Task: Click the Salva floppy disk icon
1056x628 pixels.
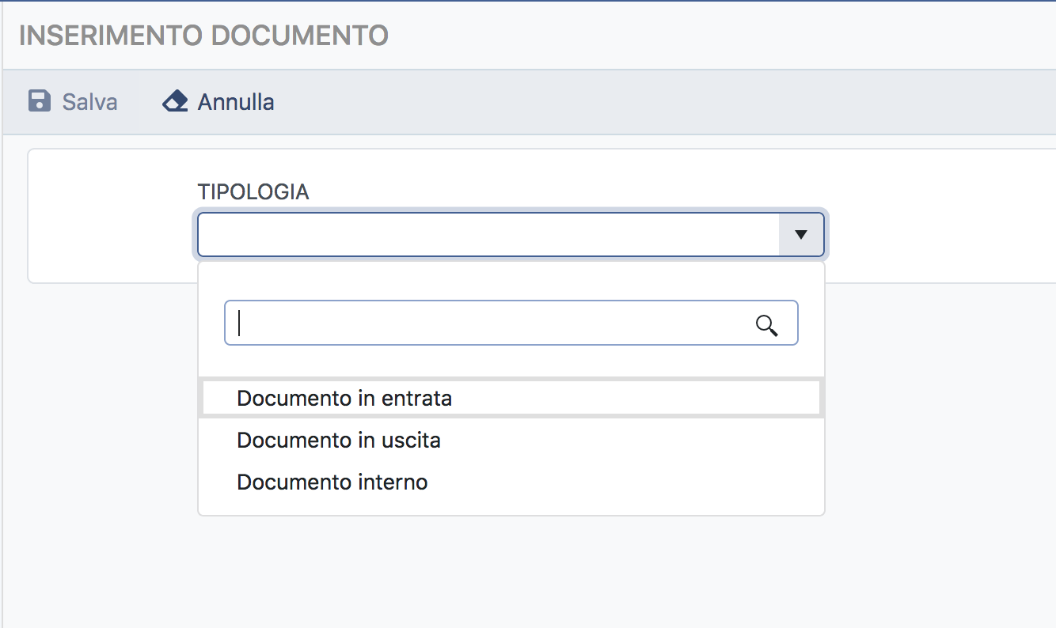Action: [39, 101]
